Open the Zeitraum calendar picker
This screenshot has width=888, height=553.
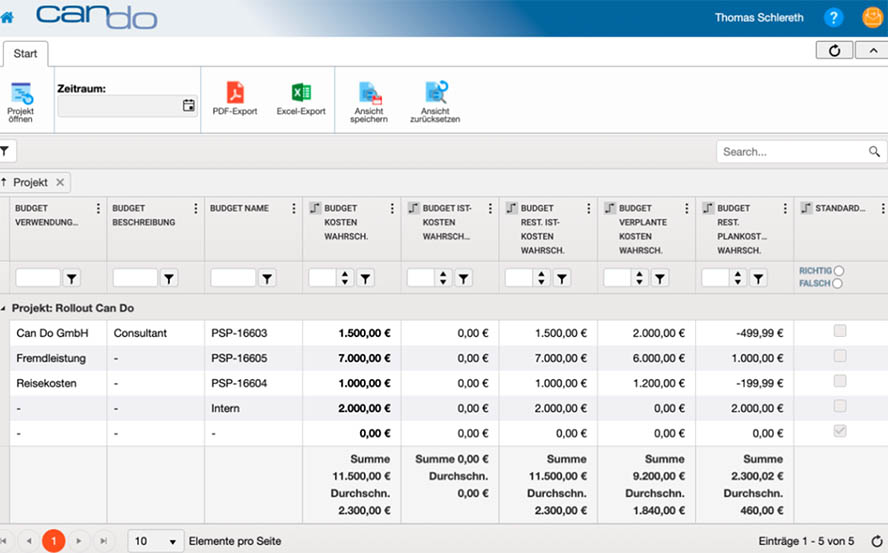(x=189, y=105)
